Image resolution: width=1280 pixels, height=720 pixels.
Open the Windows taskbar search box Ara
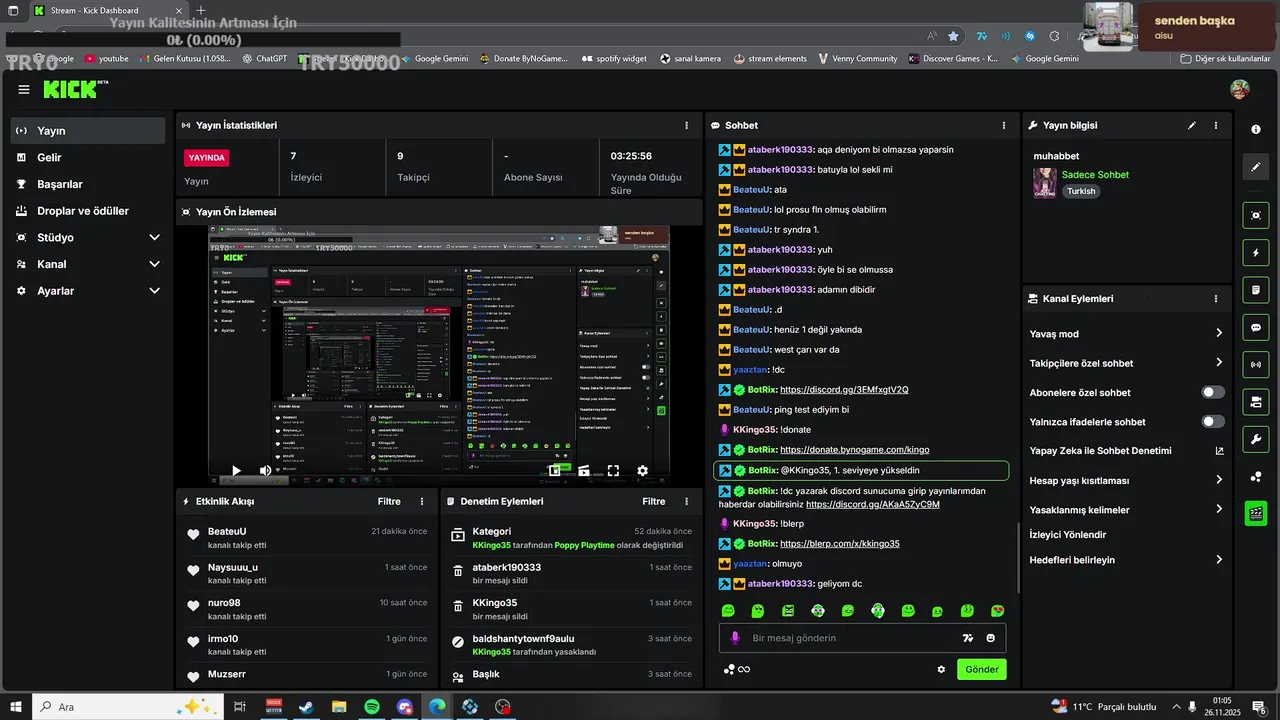click(x=128, y=707)
